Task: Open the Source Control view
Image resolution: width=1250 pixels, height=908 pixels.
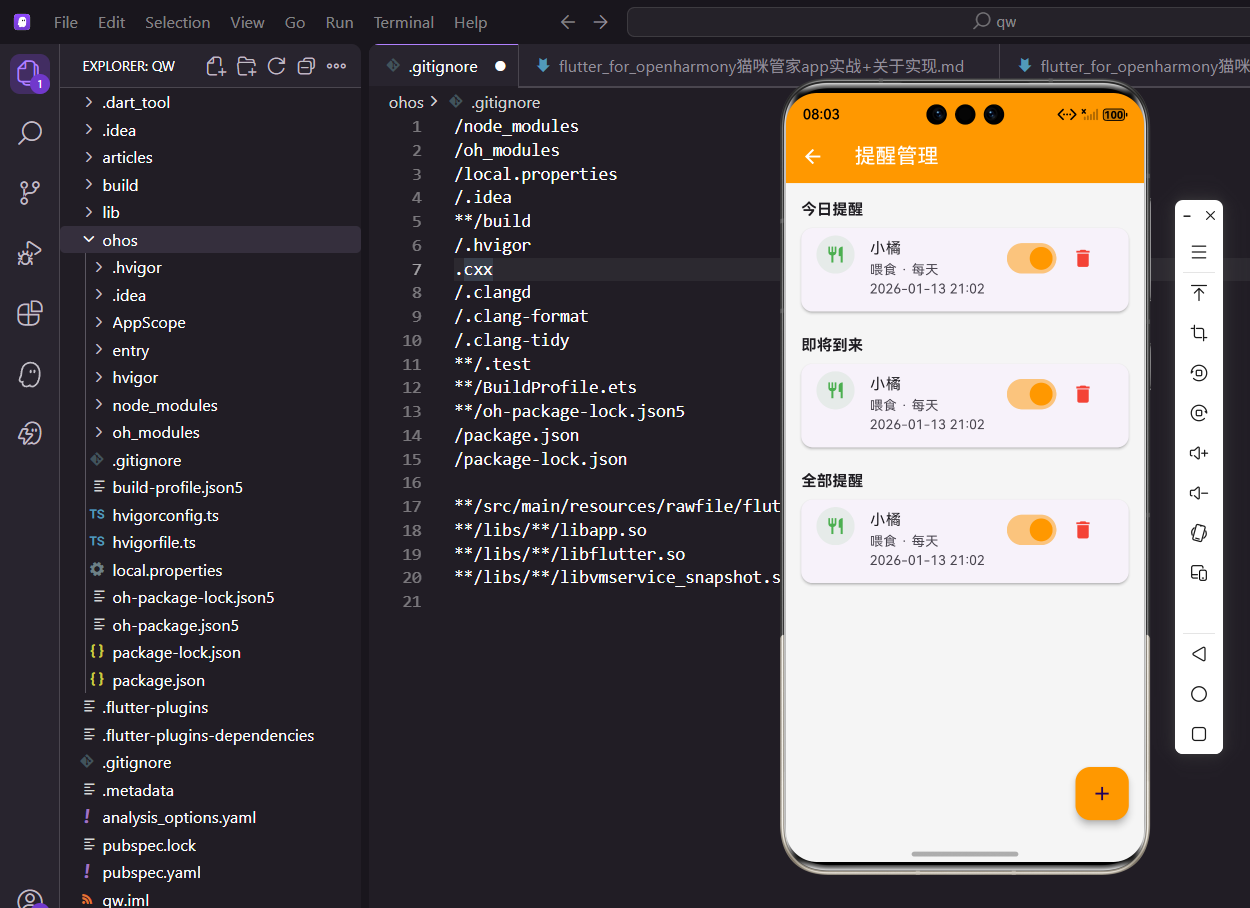Action: click(30, 193)
